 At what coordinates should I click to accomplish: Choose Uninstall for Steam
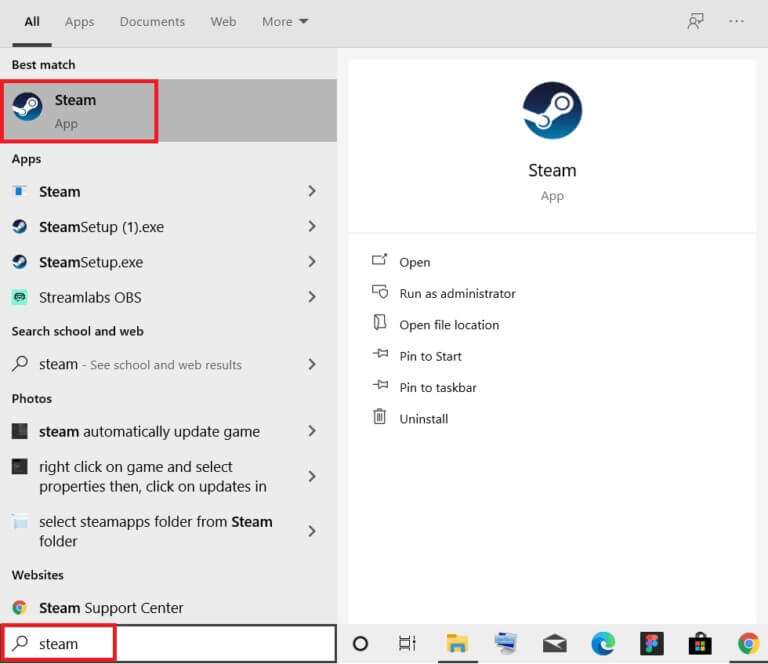(424, 419)
